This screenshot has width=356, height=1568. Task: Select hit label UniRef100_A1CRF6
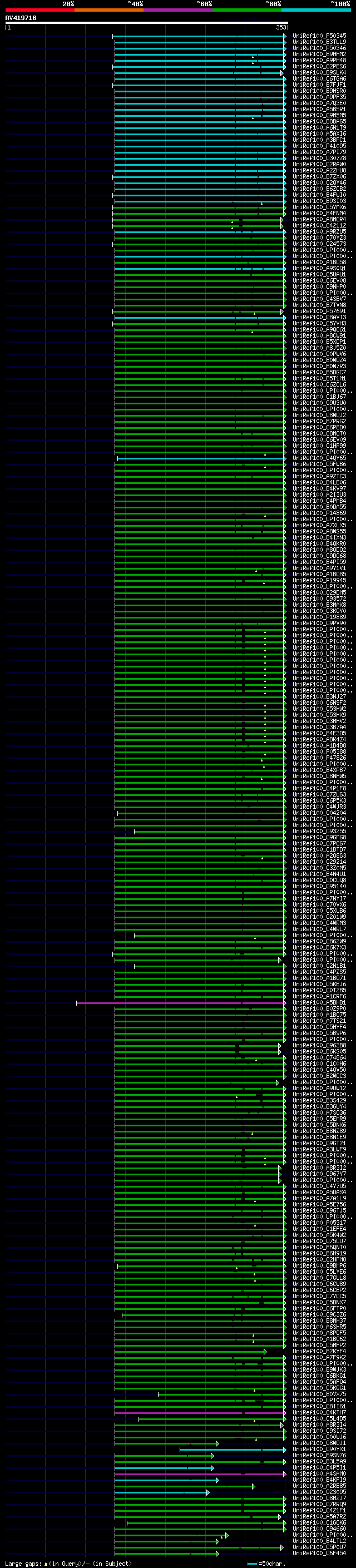[x=319, y=997]
